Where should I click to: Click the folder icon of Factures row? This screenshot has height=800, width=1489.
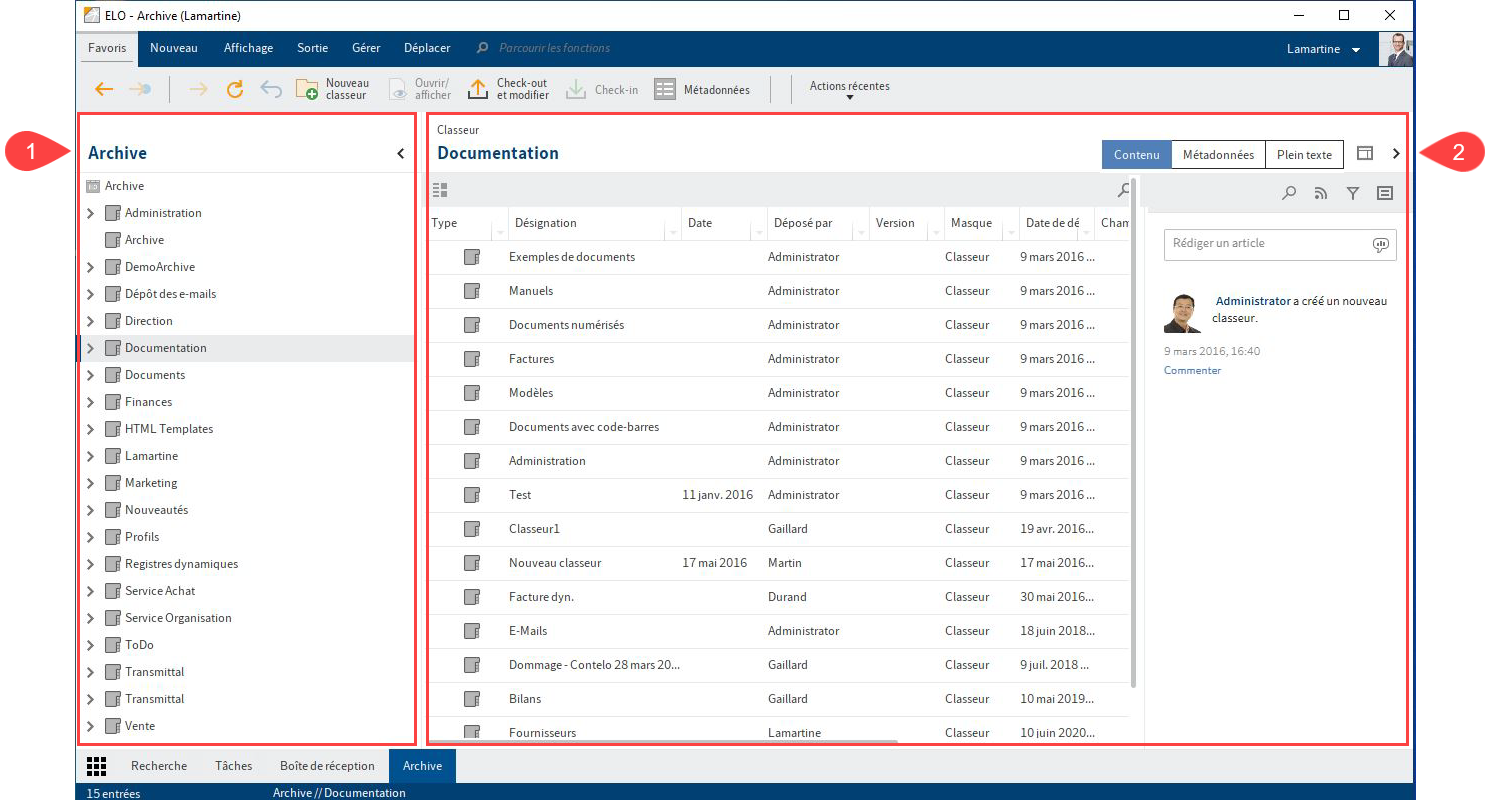click(x=472, y=359)
